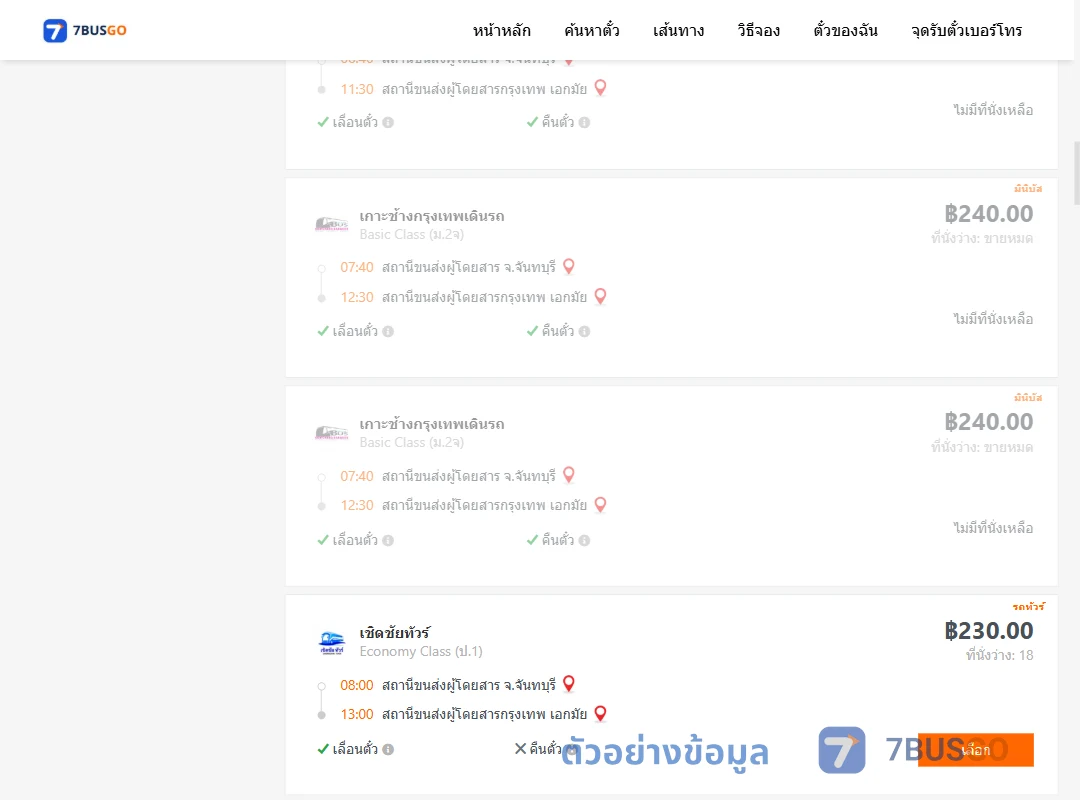The height and width of the screenshot is (800, 1080).
Task: Click the เชิดชัยทัวร์ operator logo
Action: pos(332,642)
